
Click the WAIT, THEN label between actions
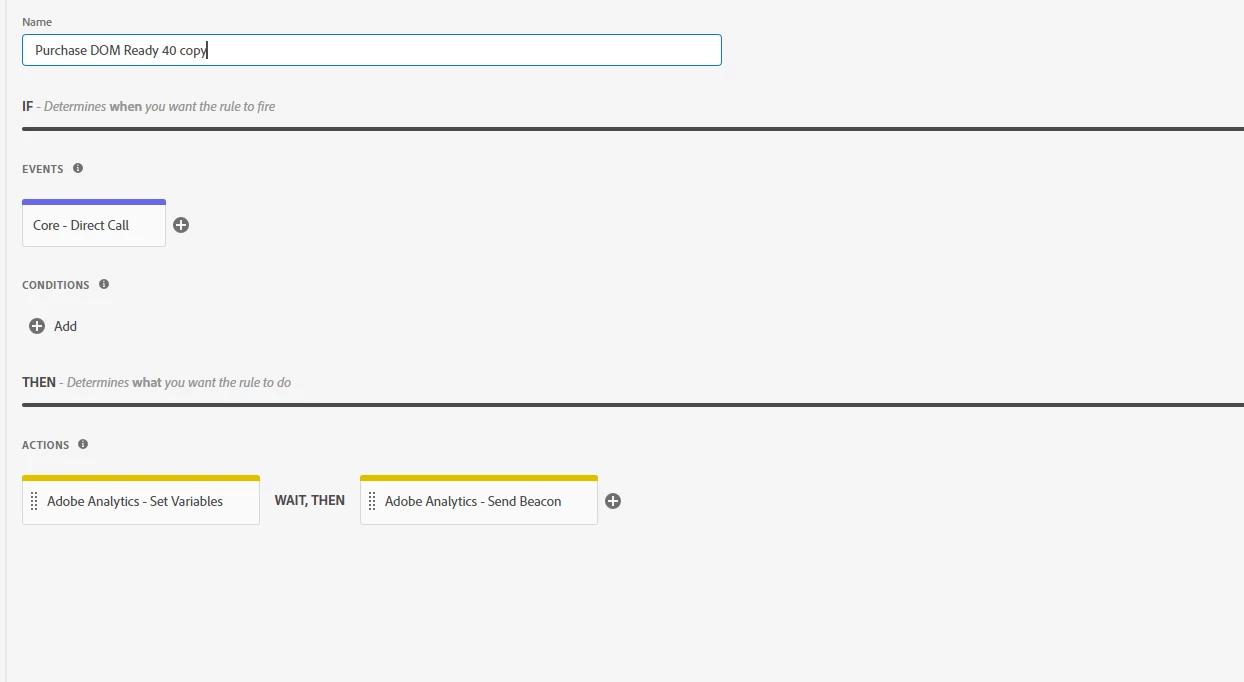(310, 500)
